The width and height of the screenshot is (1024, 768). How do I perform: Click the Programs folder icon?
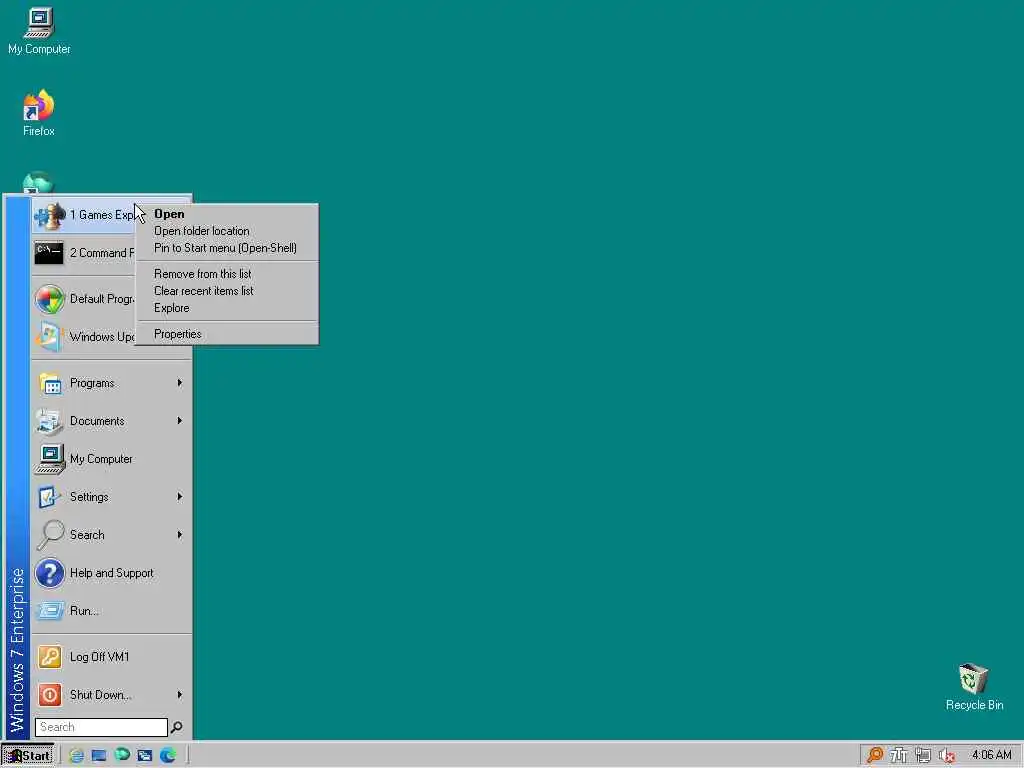pos(50,383)
